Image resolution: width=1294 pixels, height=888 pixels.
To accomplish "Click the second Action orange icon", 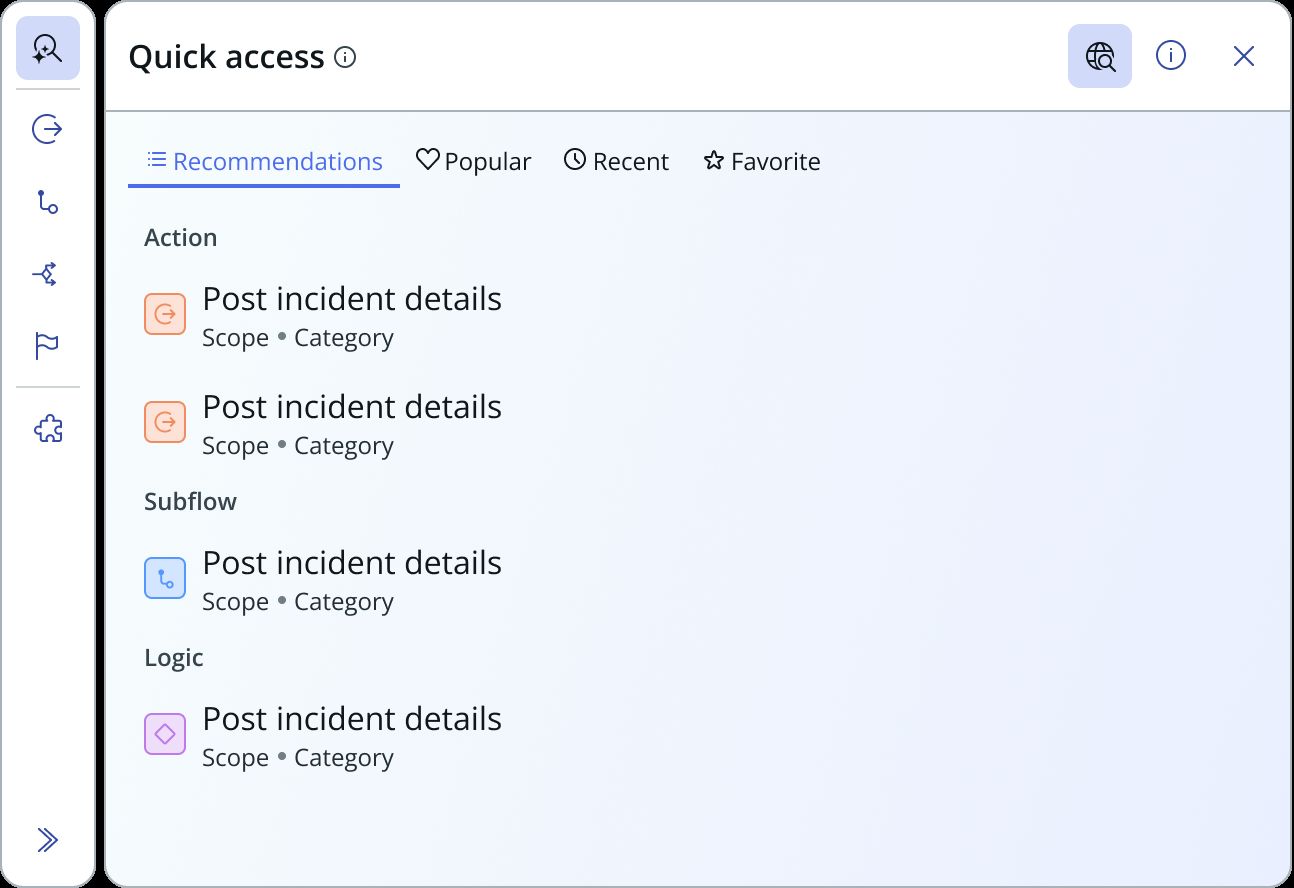I will [165, 422].
